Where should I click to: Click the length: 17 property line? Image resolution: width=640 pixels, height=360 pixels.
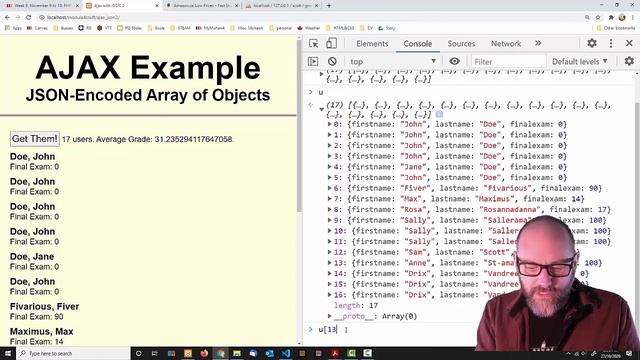click(356, 305)
